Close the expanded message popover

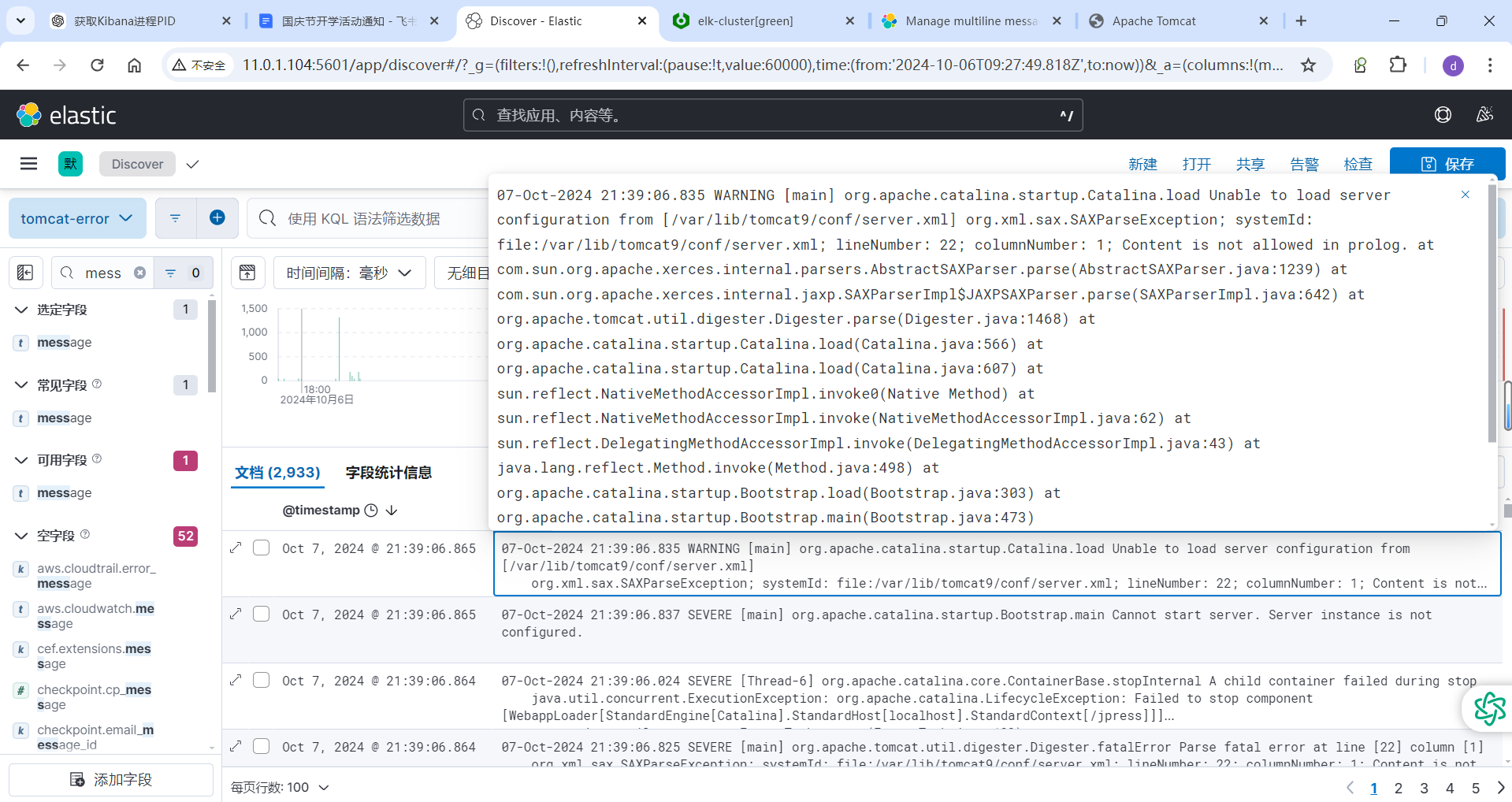[x=1466, y=195]
